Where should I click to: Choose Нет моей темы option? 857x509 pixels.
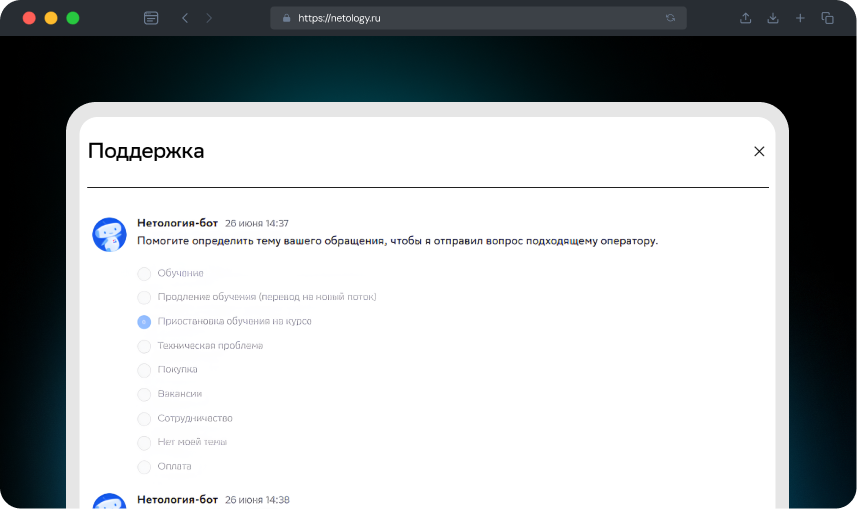[x=144, y=442]
